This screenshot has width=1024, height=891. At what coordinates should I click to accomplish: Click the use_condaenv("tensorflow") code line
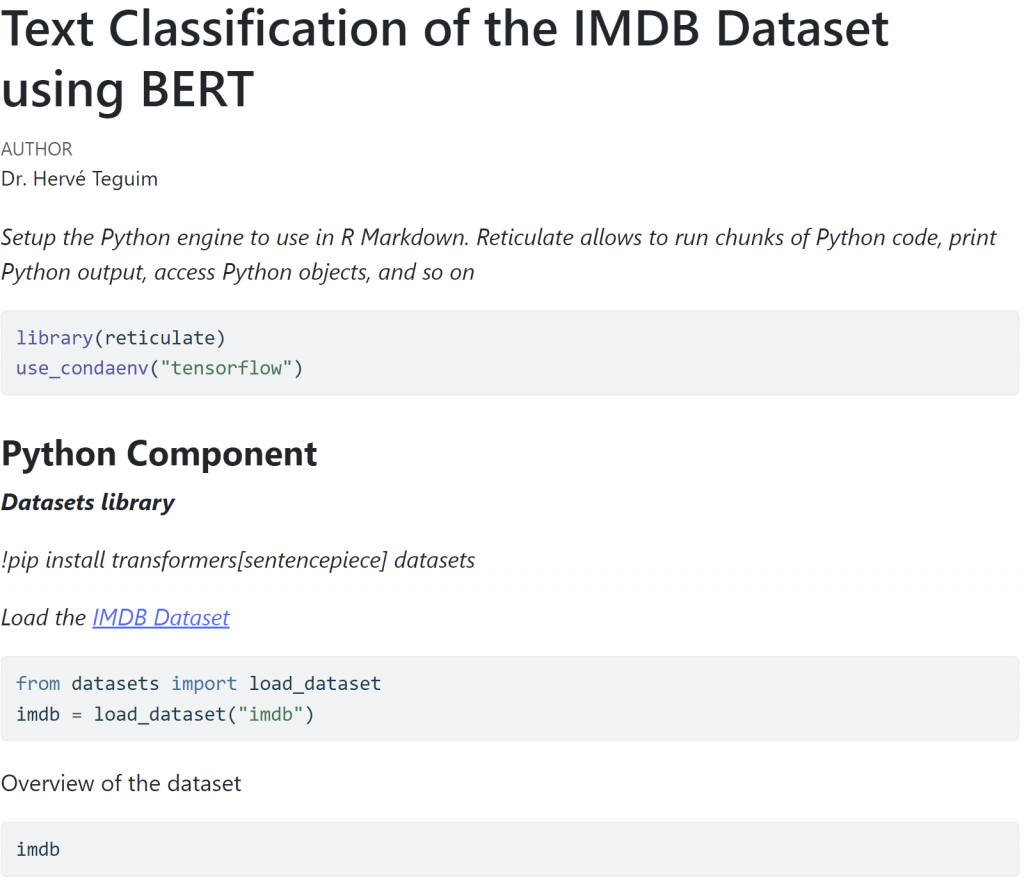pyautogui.click(x=159, y=368)
